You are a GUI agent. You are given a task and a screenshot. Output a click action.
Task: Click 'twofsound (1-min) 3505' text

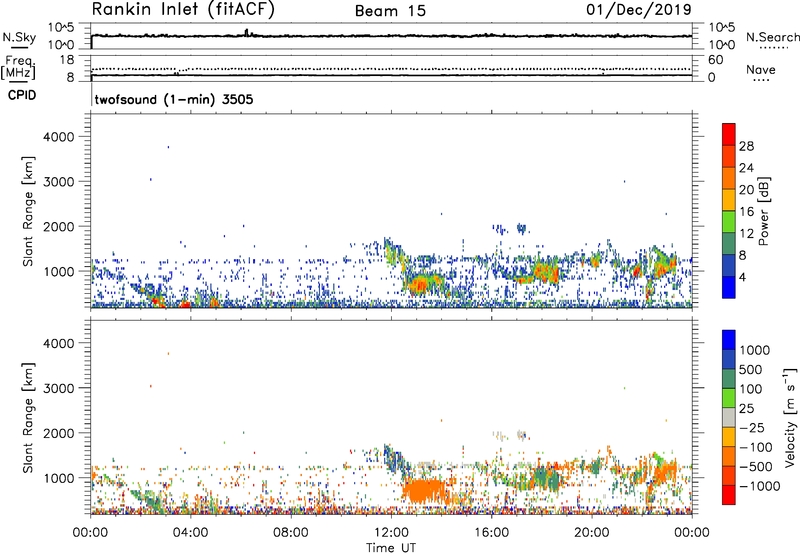point(174,99)
